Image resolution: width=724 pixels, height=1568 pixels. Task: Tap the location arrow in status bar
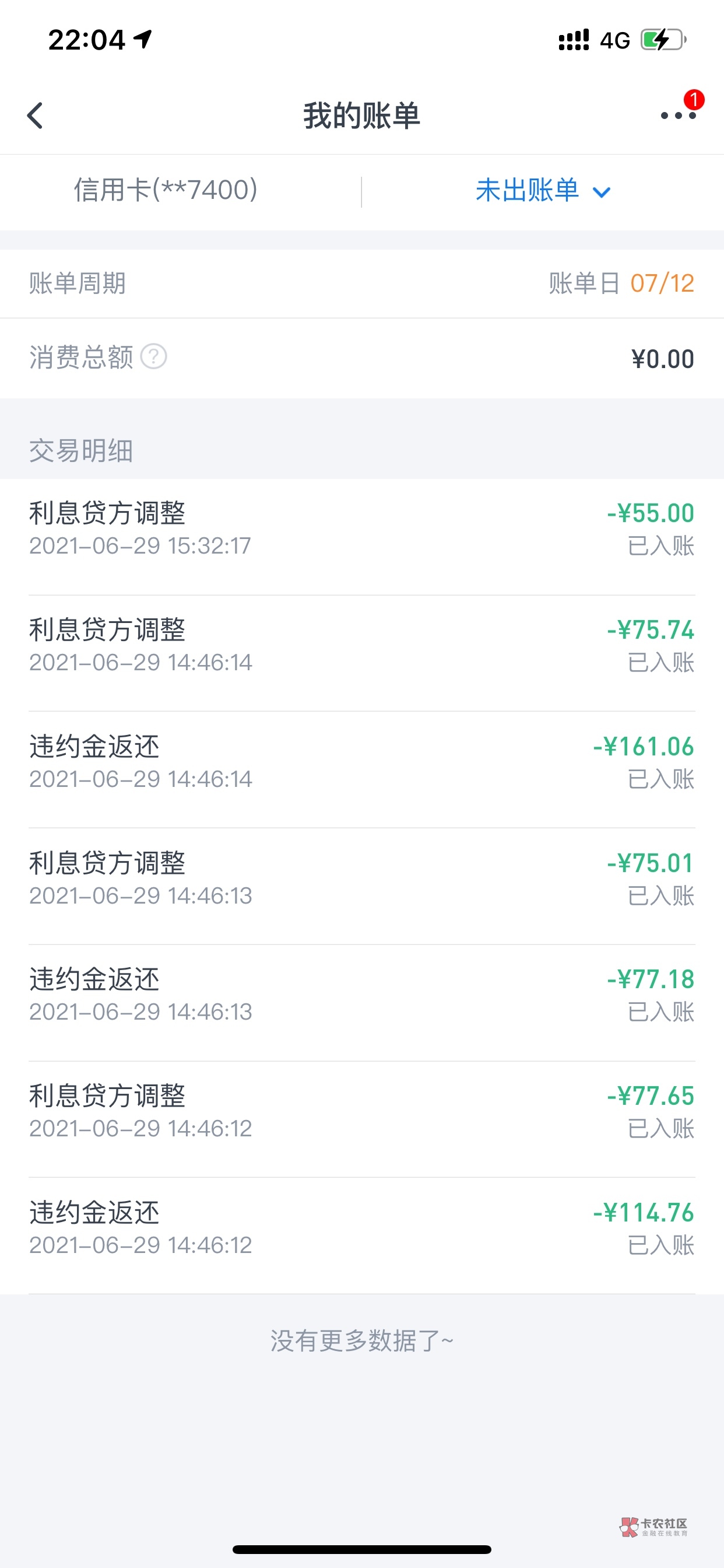[143, 40]
